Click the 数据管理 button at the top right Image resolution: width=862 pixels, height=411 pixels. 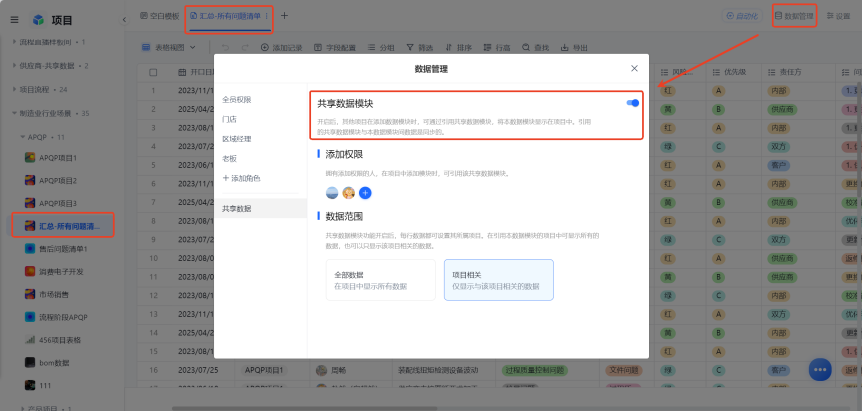tap(794, 16)
